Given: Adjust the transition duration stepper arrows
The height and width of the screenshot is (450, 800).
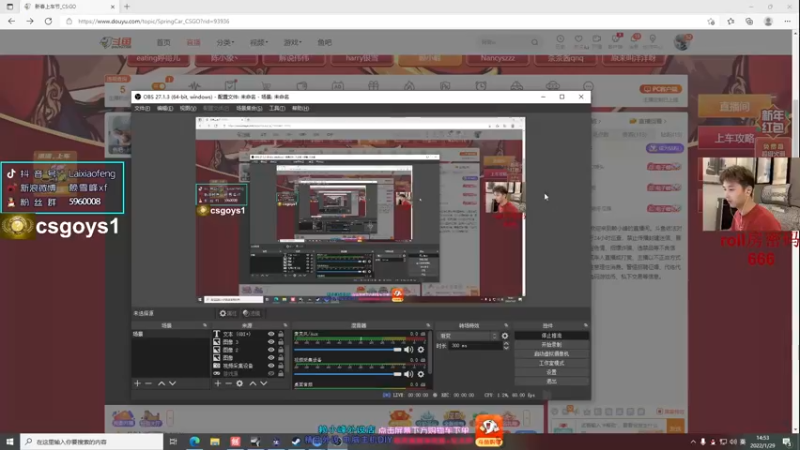Looking at the screenshot, I should 506,345.
